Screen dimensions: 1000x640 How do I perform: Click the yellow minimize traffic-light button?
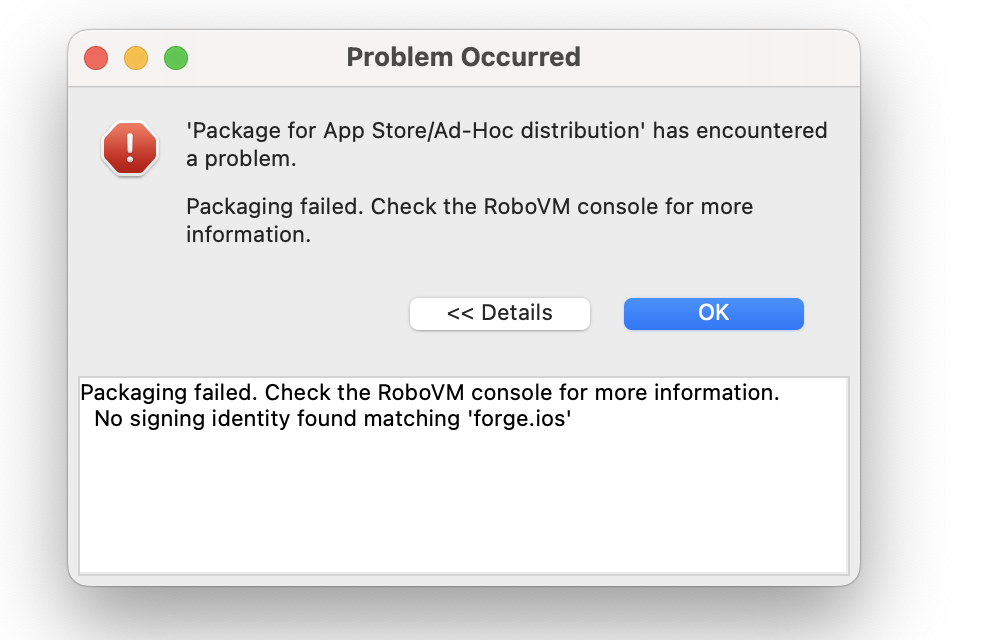136,57
